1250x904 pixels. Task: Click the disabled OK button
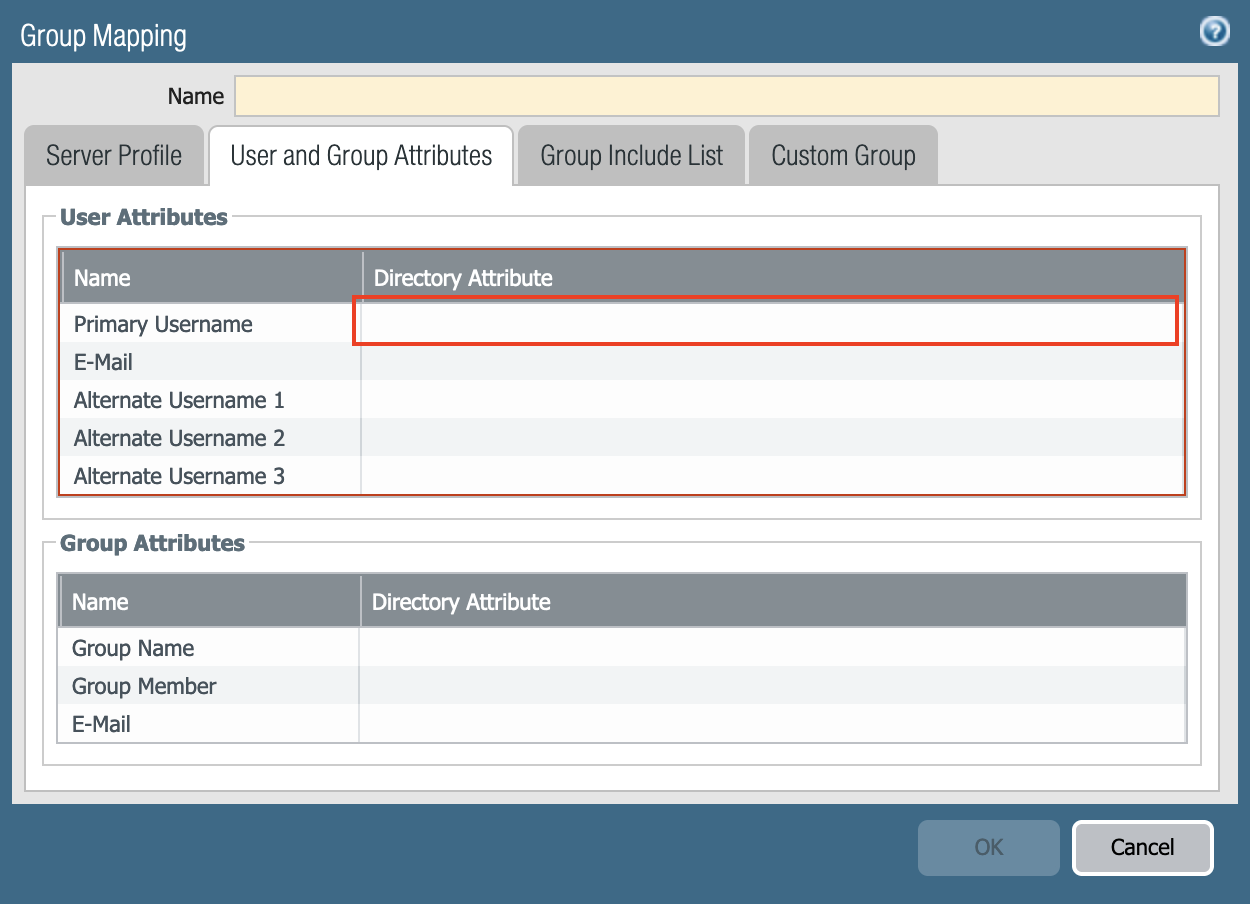(x=988, y=847)
